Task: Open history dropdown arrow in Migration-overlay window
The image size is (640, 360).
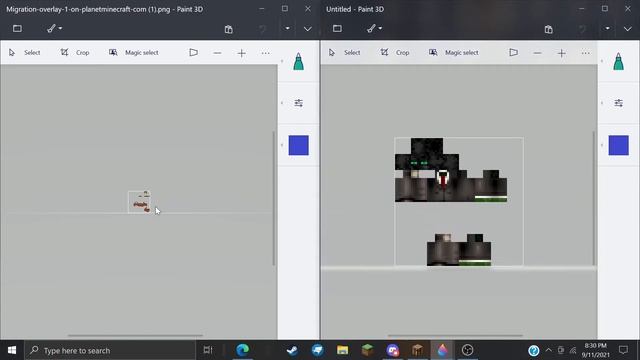Action: [x=287, y=29]
